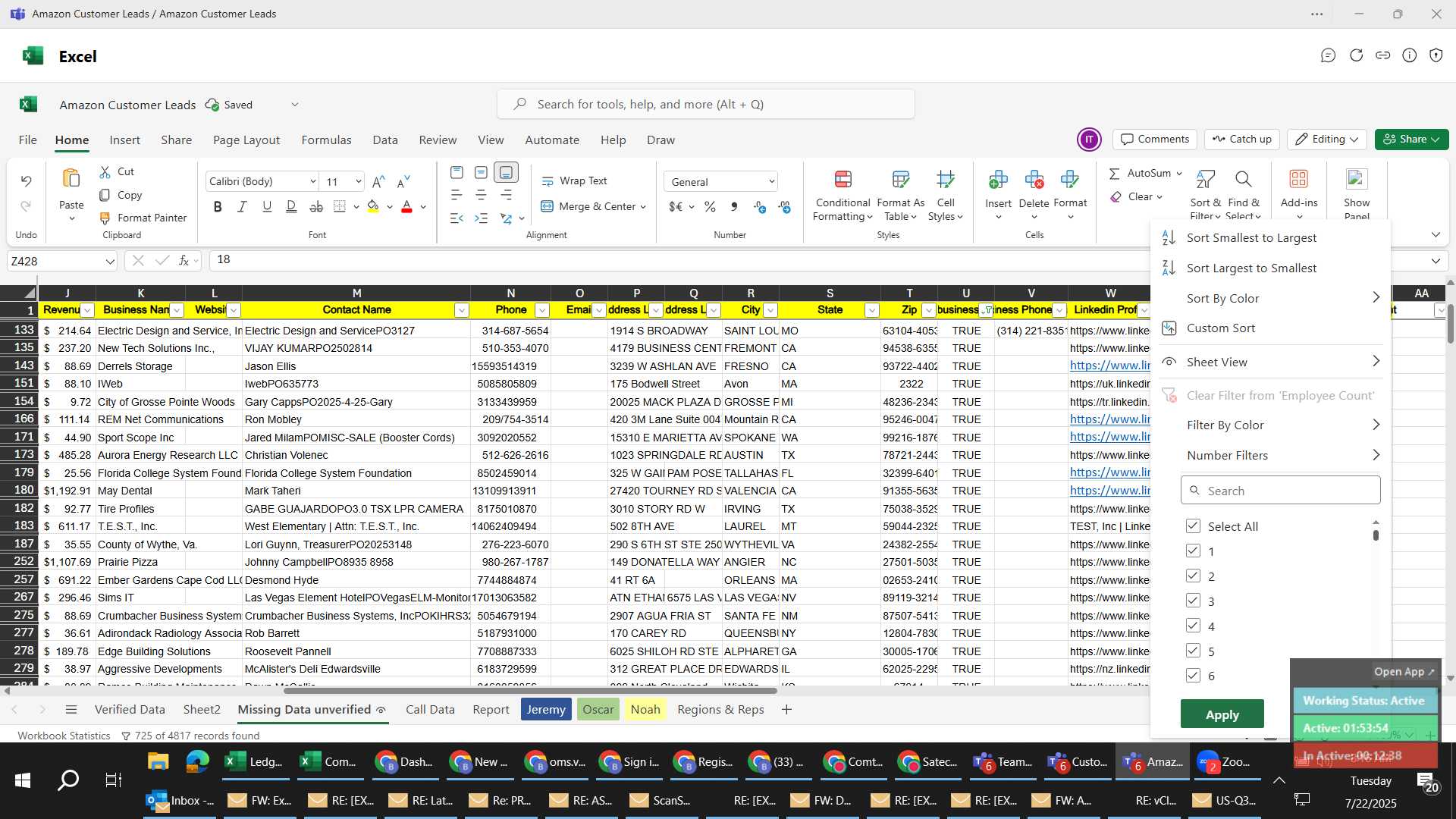Open the Formulas ribbon tab
Image resolution: width=1456 pixels, height=819 pixels.
[x=326, y=140]
